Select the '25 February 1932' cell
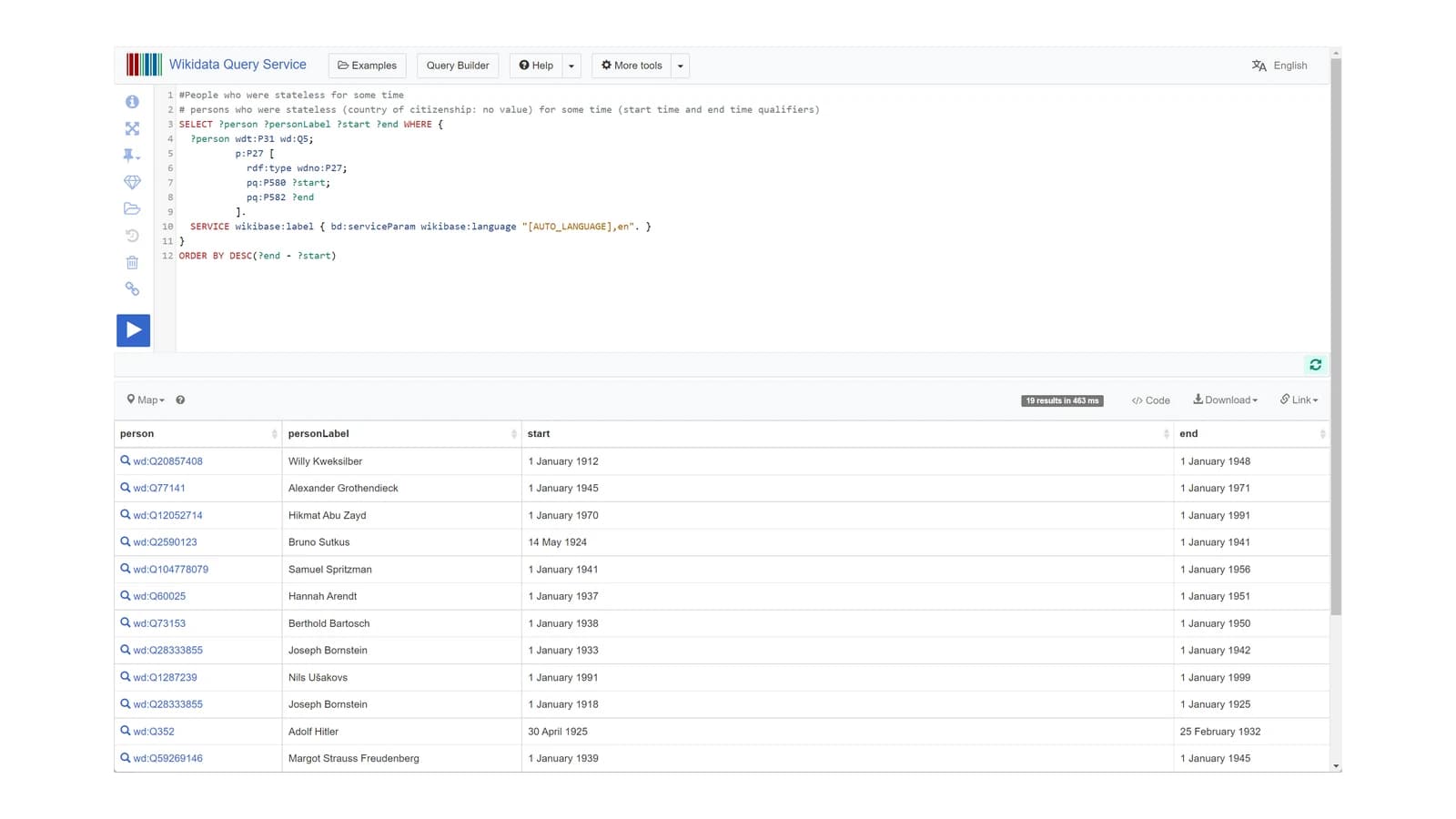1456x819 pixels. [x=1251, y=732]
